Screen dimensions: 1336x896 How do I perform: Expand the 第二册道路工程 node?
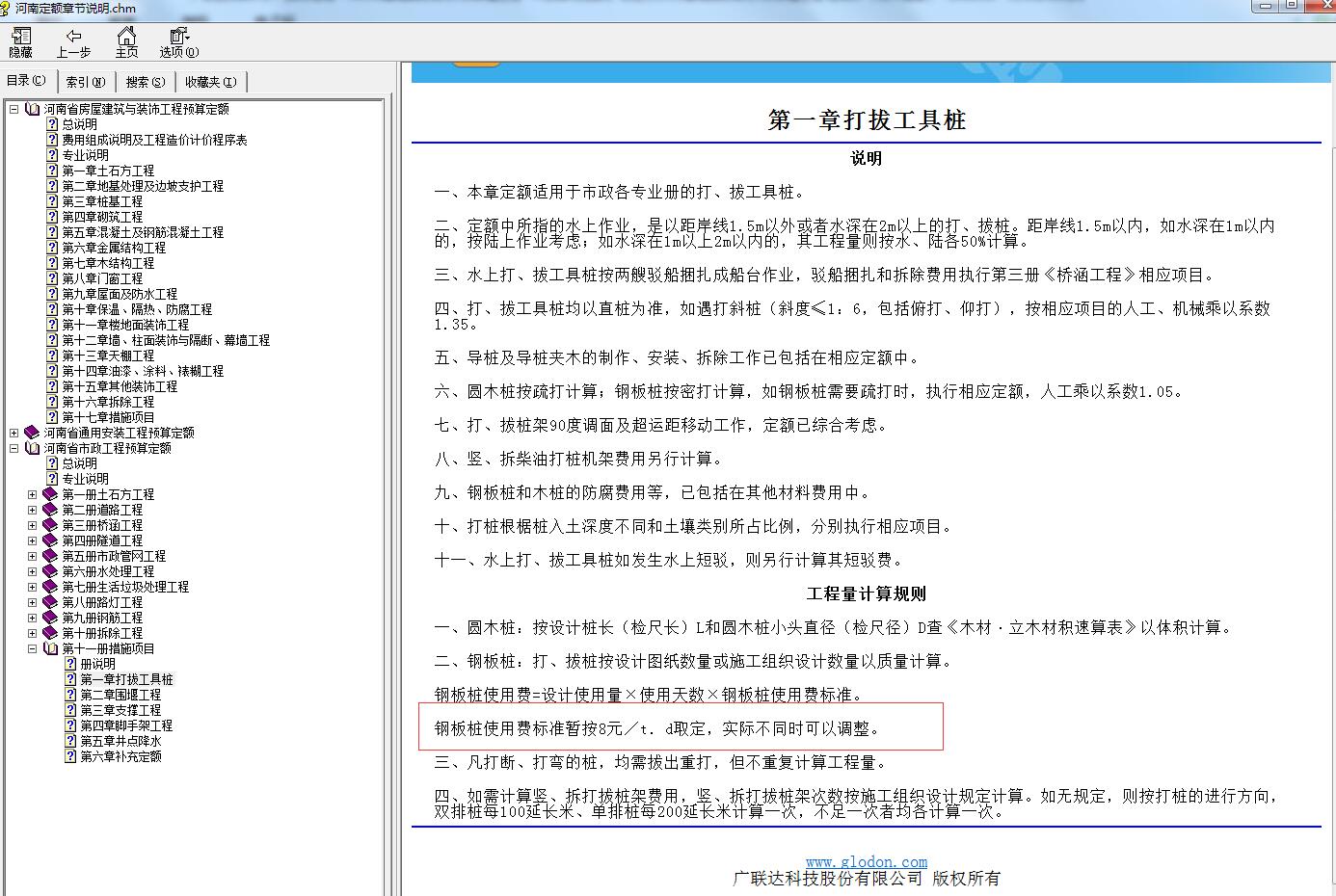pos(32,510)
